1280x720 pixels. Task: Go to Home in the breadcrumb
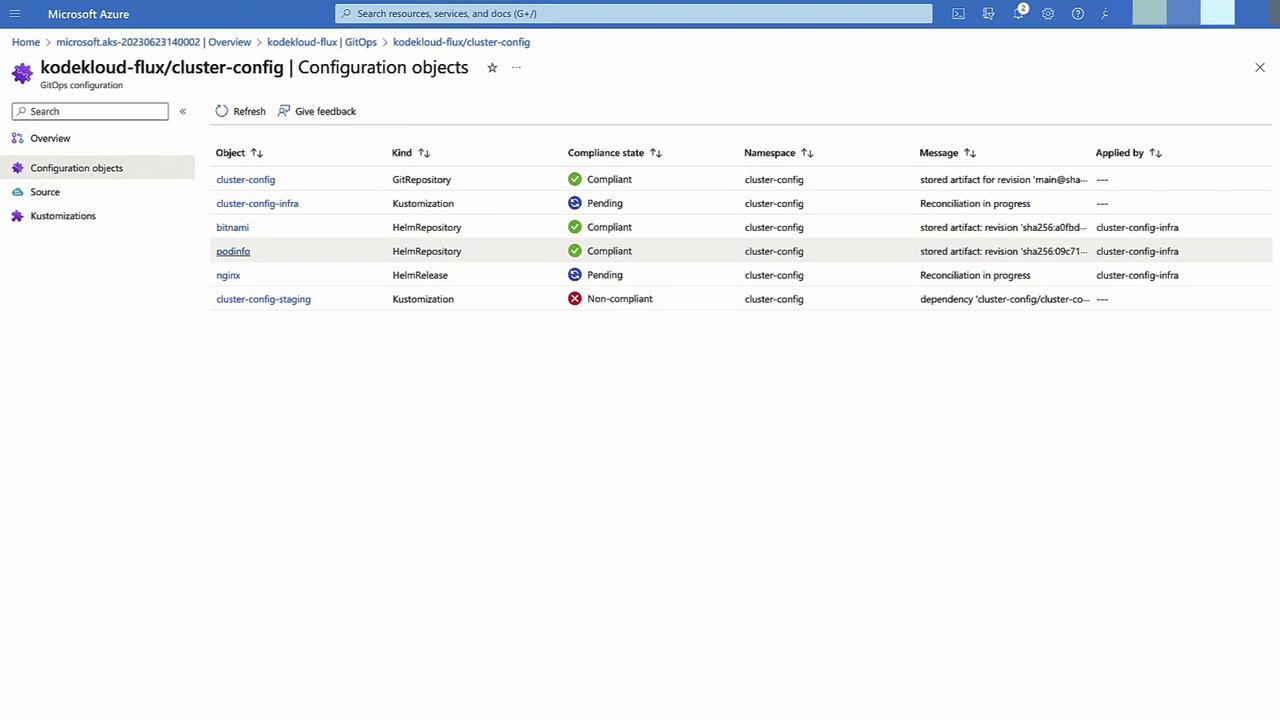coord(26,42)
